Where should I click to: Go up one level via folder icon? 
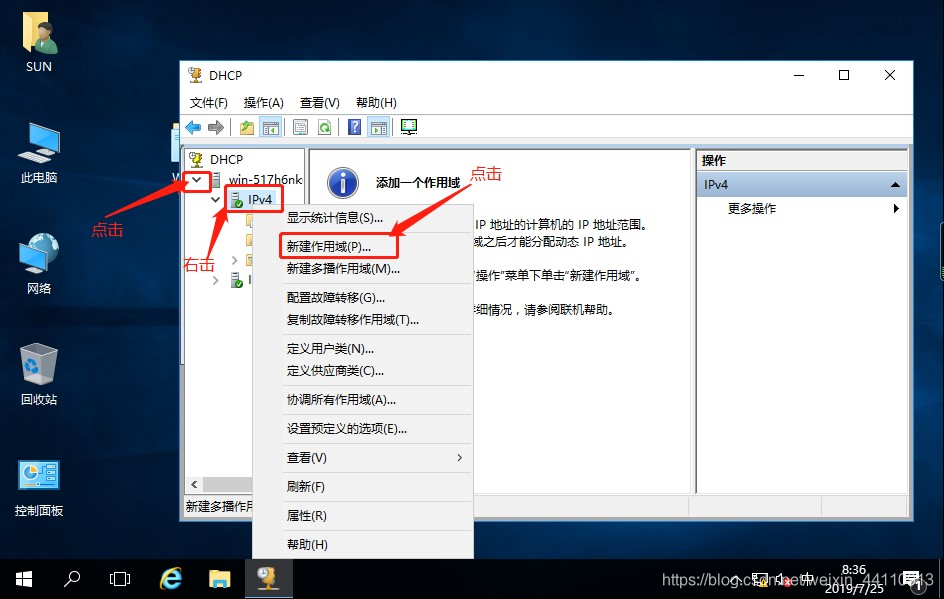[247, 127]
